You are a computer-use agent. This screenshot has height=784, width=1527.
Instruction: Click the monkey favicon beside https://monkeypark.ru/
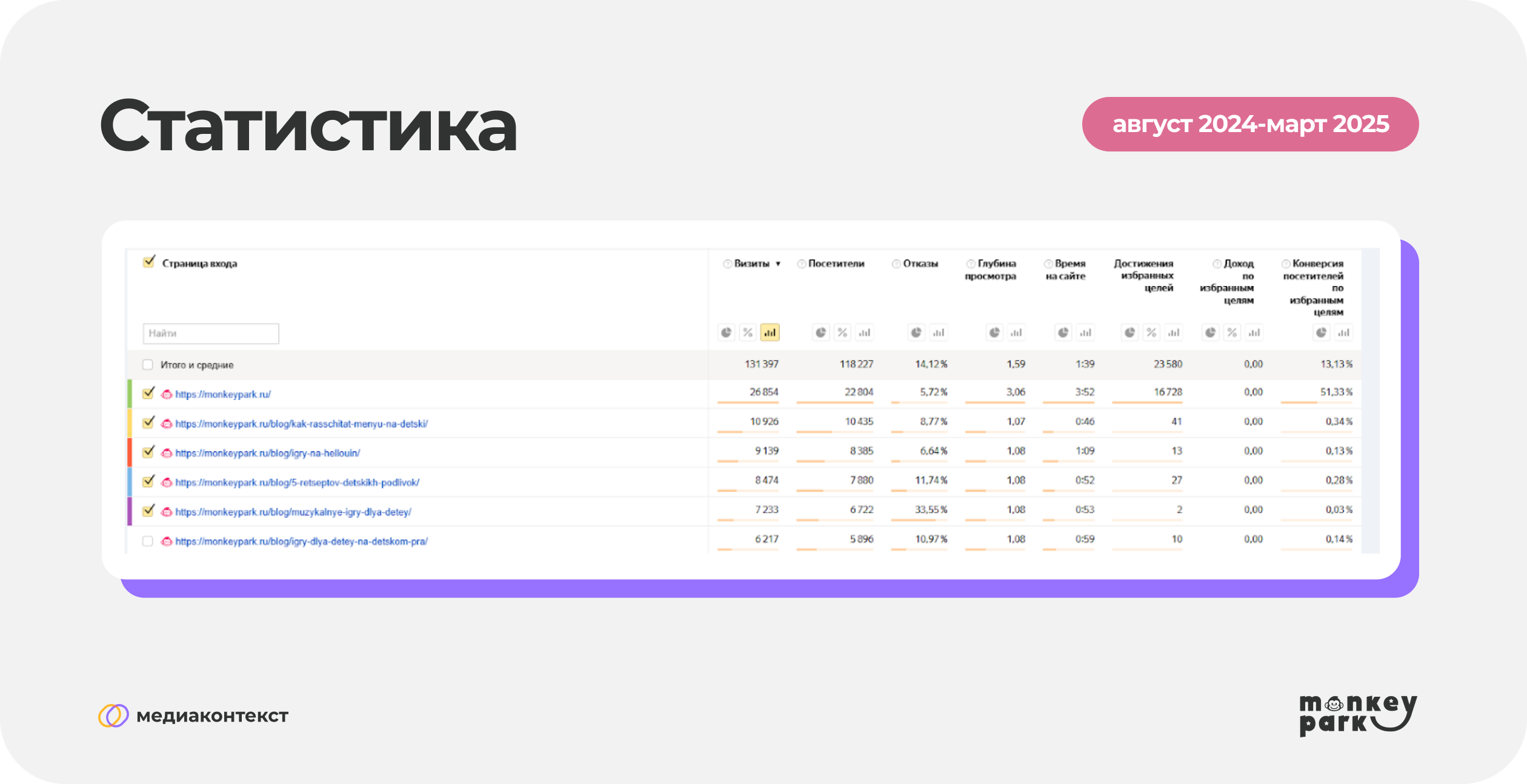click(167, 394)
